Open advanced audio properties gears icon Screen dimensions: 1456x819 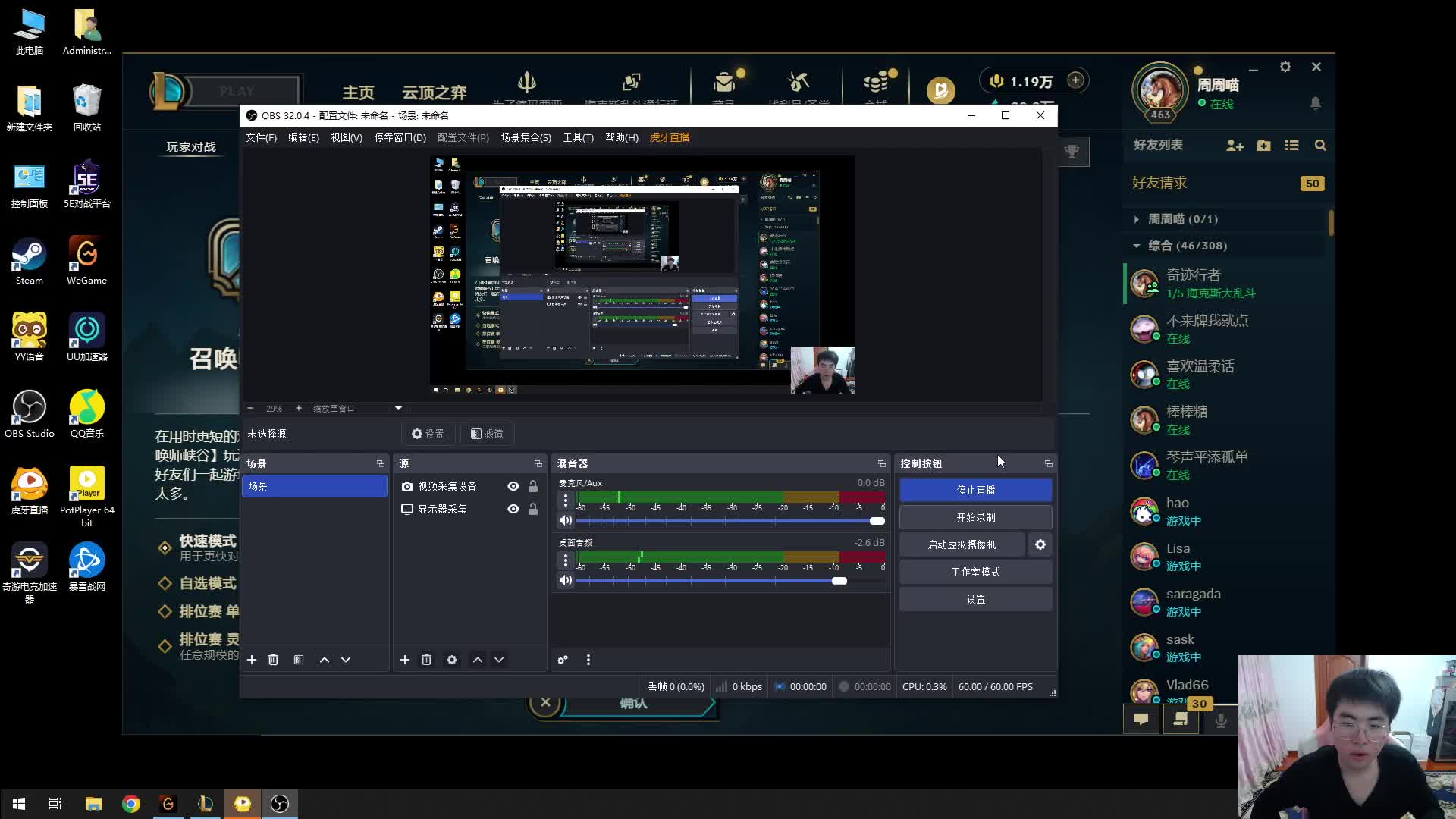563,660
